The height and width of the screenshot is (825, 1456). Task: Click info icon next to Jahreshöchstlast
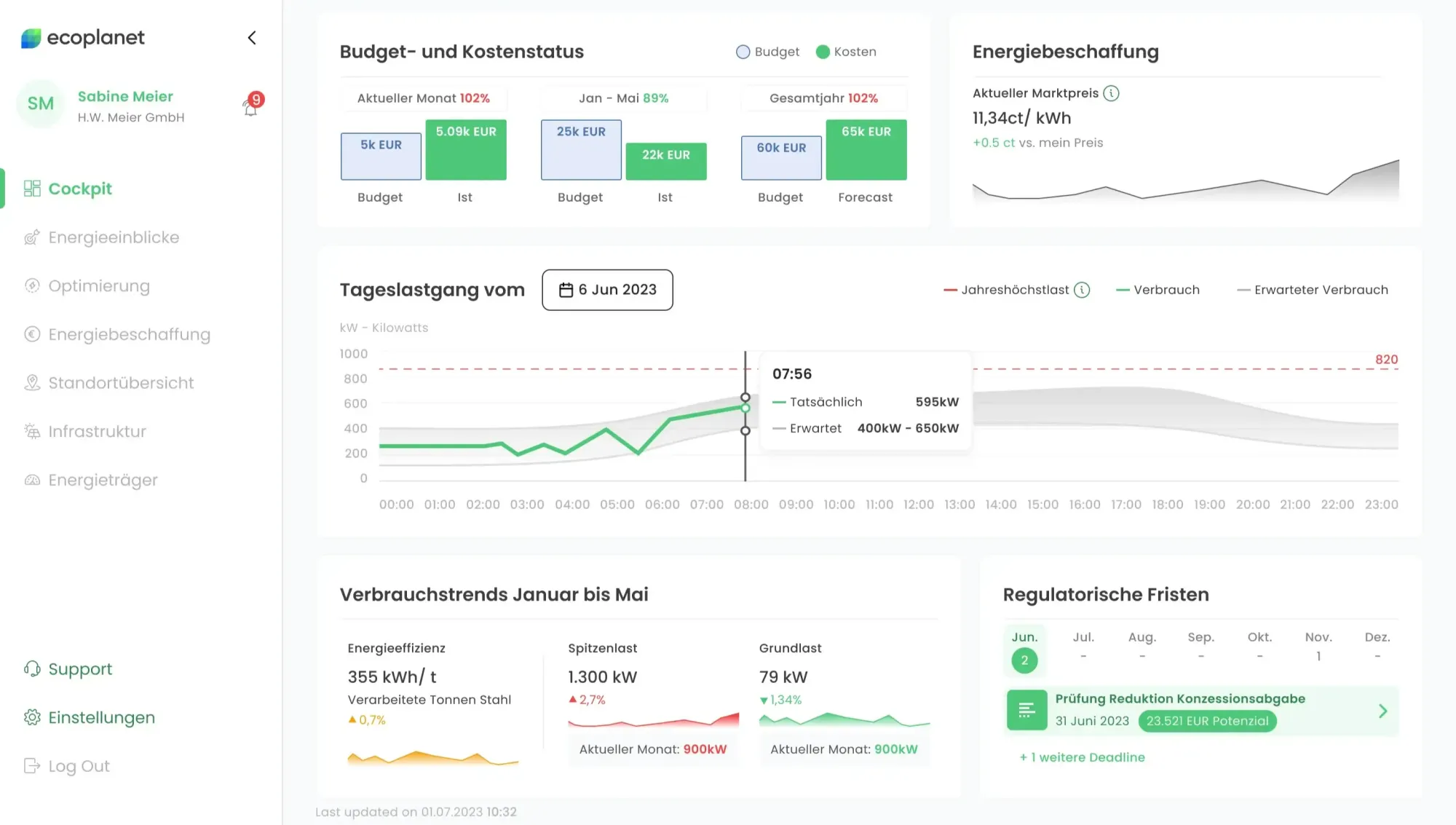pos(1083,290)
